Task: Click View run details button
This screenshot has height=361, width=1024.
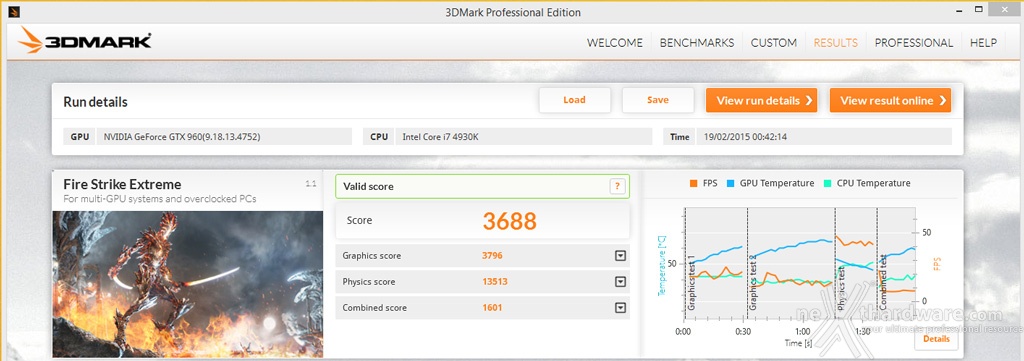Action: pyautogui.click(x=761, y=101)
